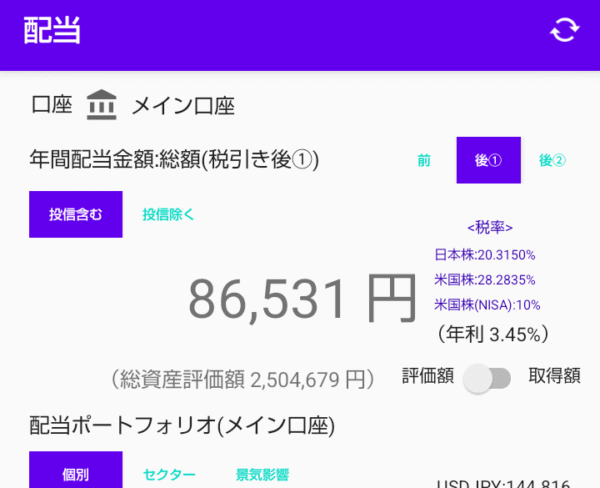The height and width of the screenshot is (488, 600).
Task: Toggle the 評価額/取得額 switch
Action: pyautogui.click(x=487, y=378)
